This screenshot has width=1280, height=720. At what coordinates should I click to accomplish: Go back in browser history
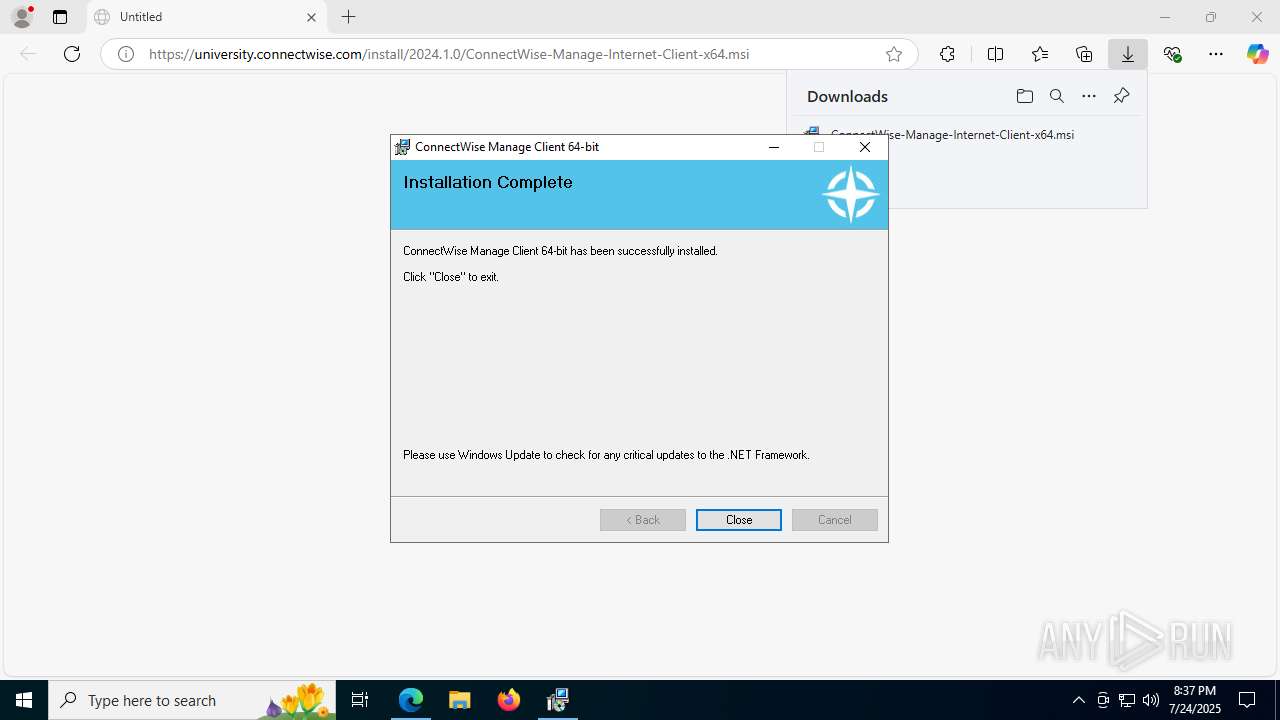(28, 54)
